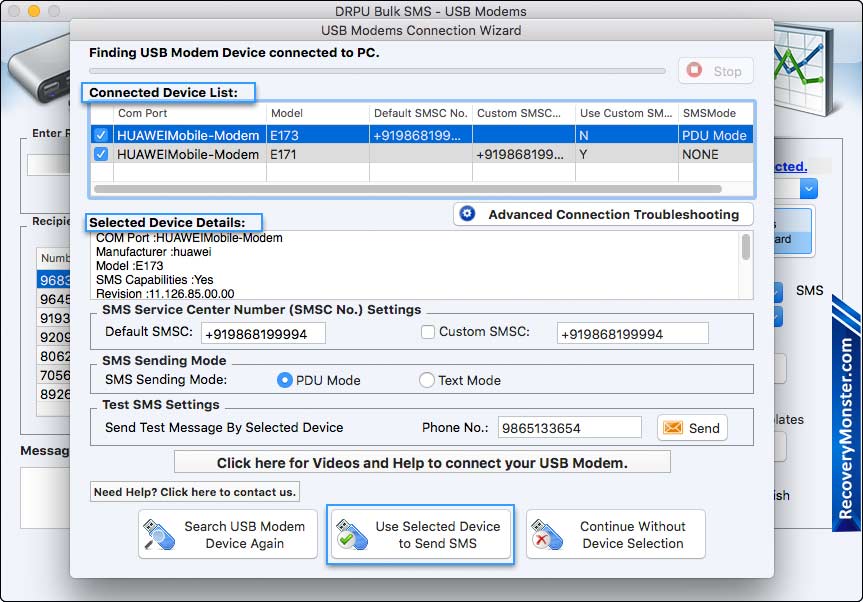Click recipient number starting 8926 in background list
The width and height of the screenshot is (863, 602).
tap(54, 394)
